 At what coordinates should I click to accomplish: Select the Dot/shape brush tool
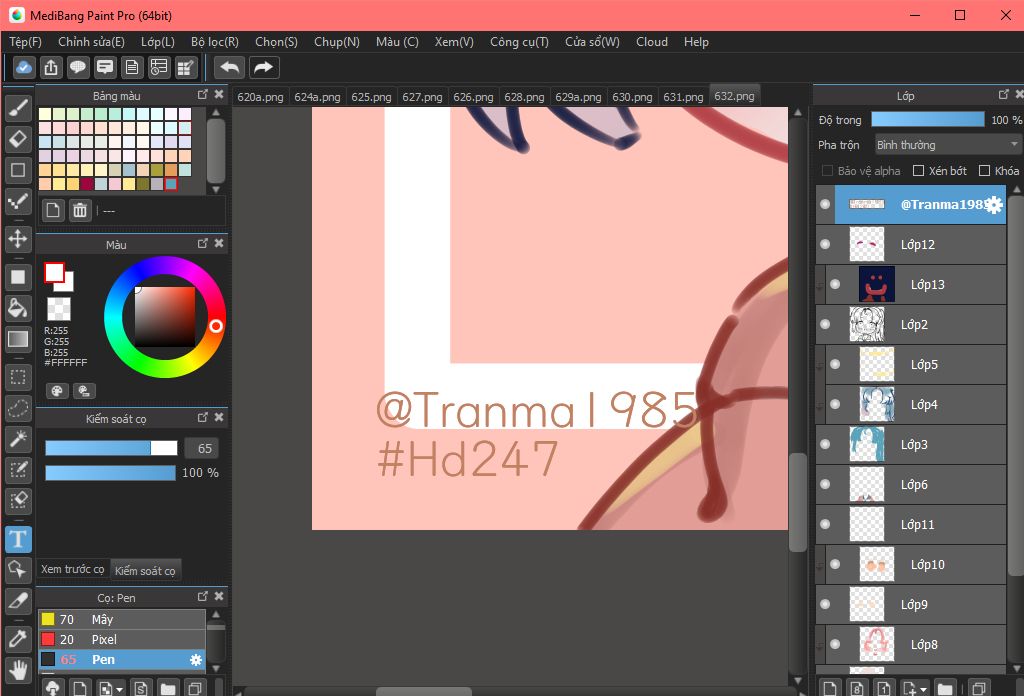point(18,201)
